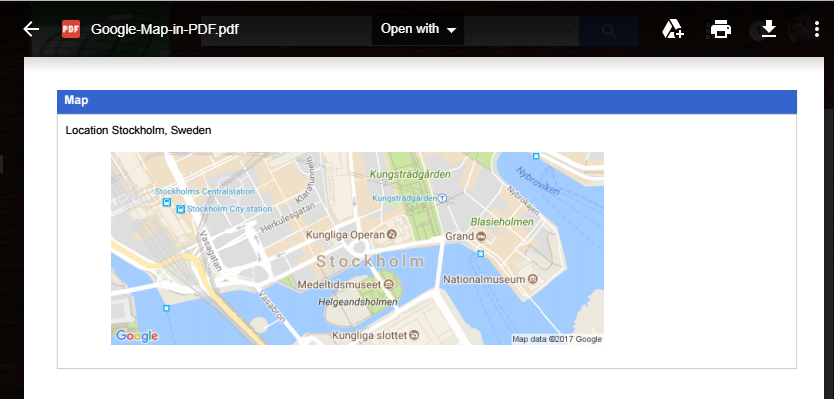Click the Map data ©2017 Google attribution

[557, 339]
